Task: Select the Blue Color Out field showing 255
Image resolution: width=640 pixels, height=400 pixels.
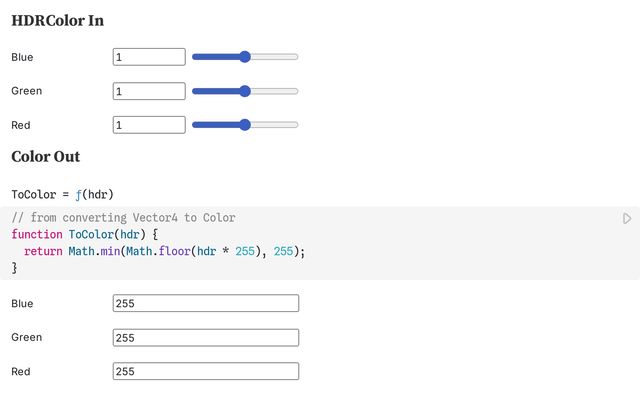Action: click(x=206, y=303)
